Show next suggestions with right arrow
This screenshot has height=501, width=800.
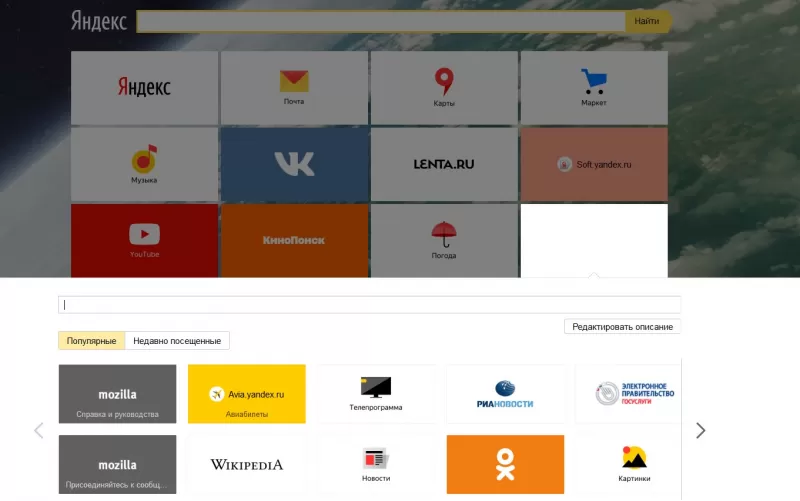pos(701,431)
